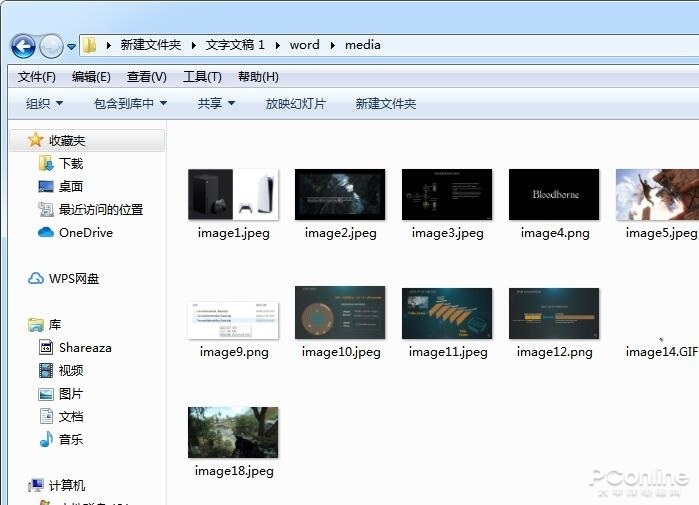Expand the 组织 dropdown menu
The image size is (699, 505).
45,104
